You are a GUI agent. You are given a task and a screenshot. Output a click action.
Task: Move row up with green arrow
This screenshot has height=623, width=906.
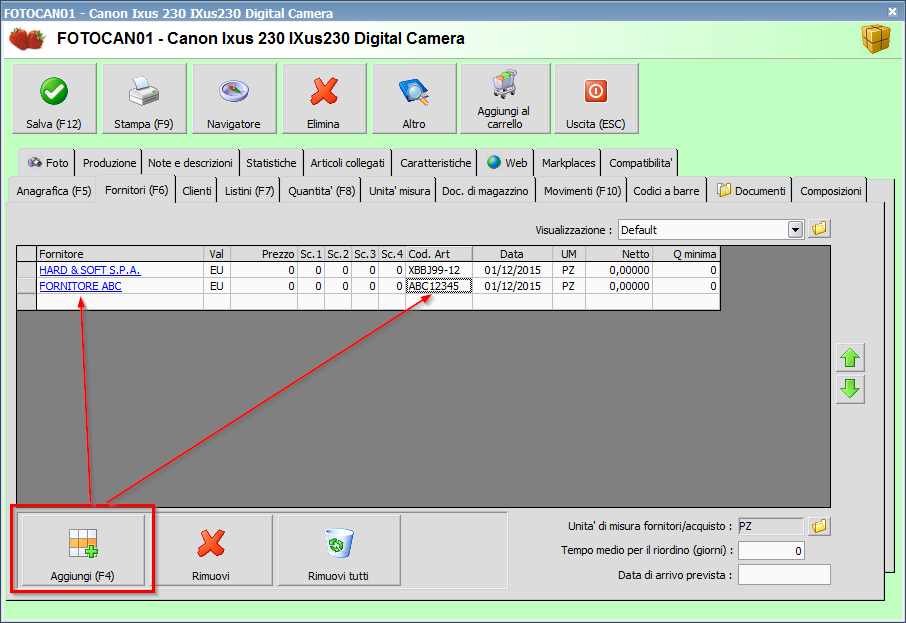click(850, 358)
